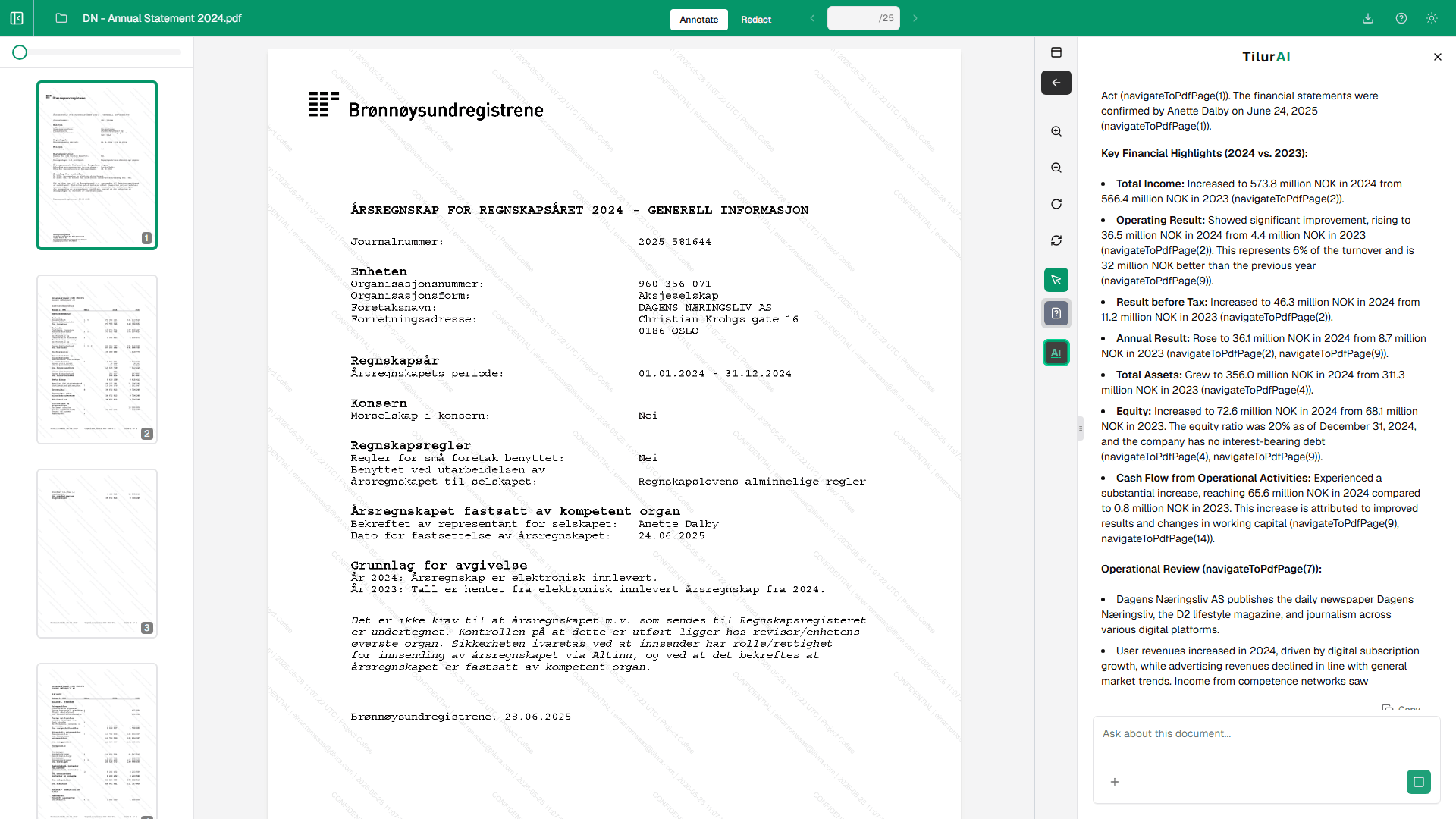Click the date 24.06.2025 in document
1456x819 pixels.
(672, 535)
